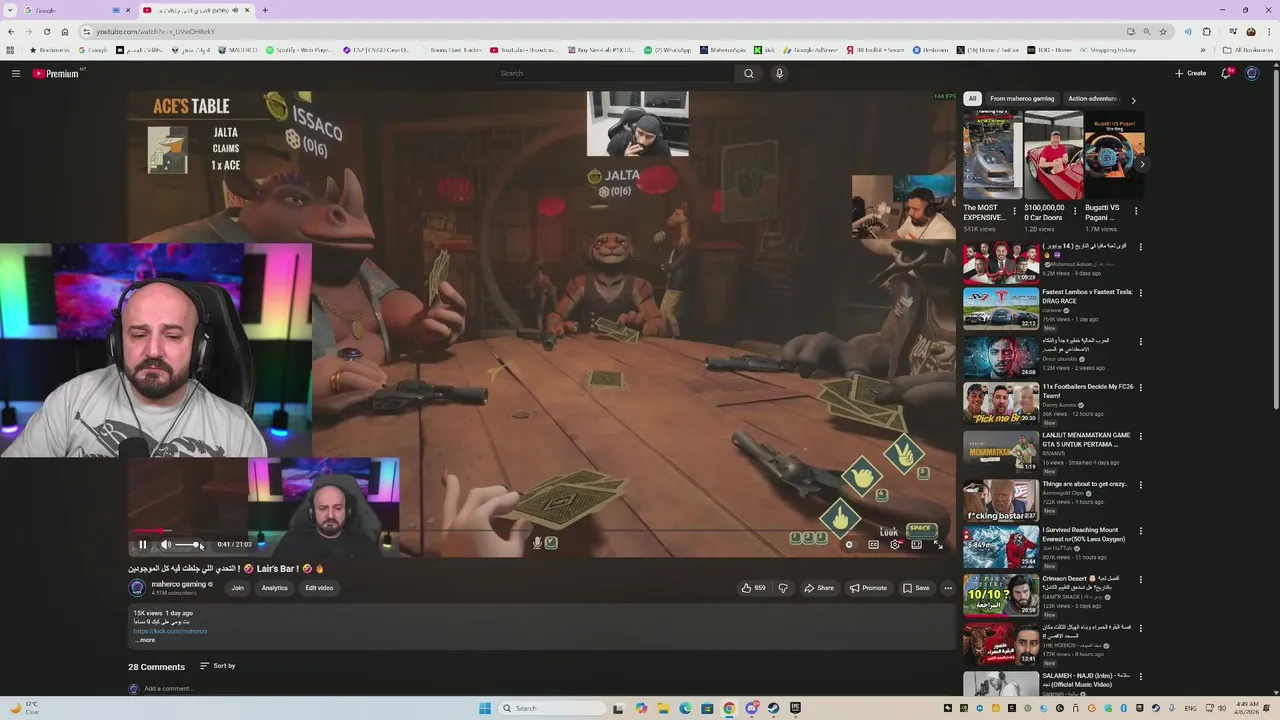Open the WhatsApp bookmark
The image size is (1280, 720).
tap(667, 50)
